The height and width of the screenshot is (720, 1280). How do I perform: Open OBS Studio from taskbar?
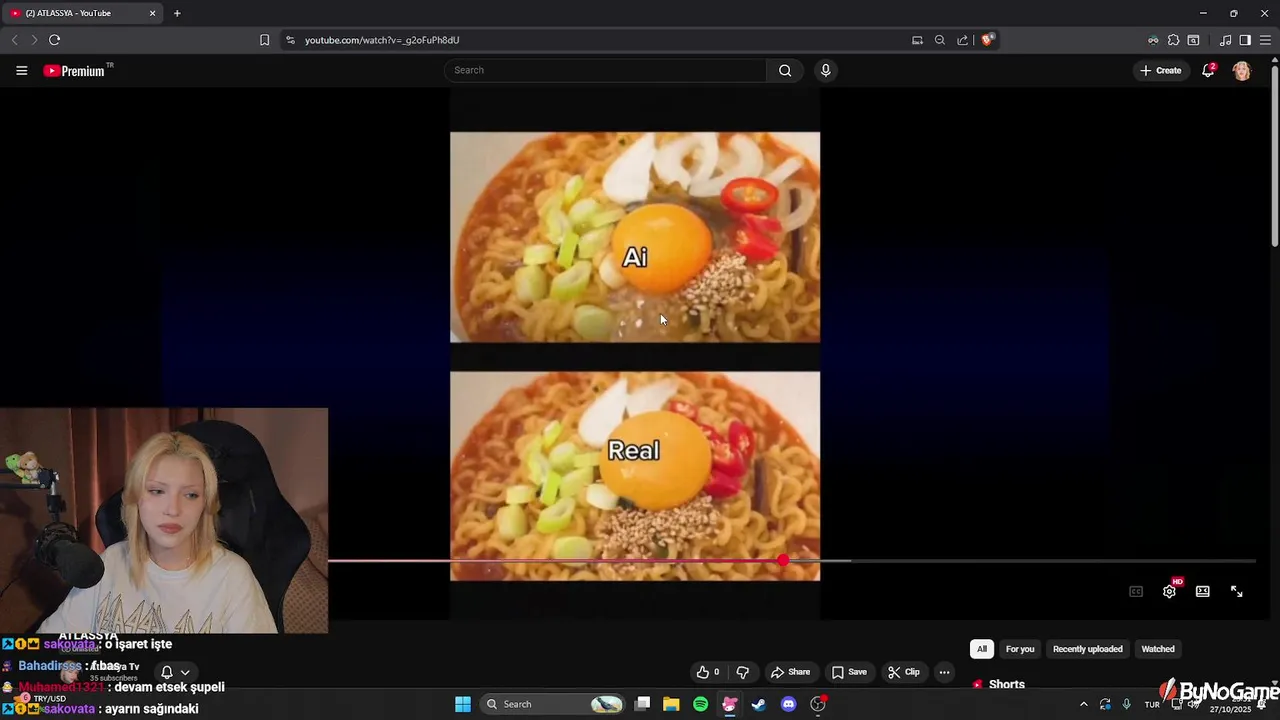click(818, 704)
